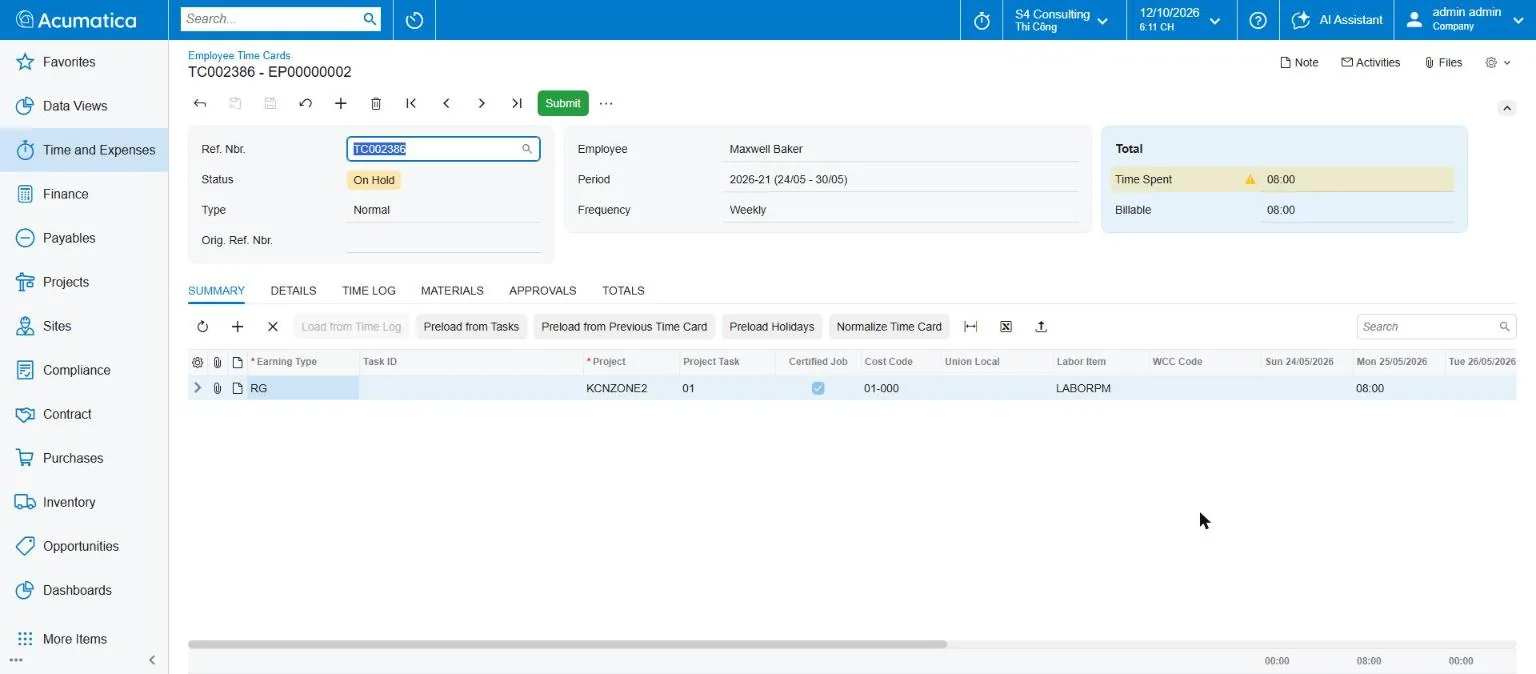This screenshot has width=1536, height=674.
Task: Open the Help question mark icon
Action: [1258, 20]
